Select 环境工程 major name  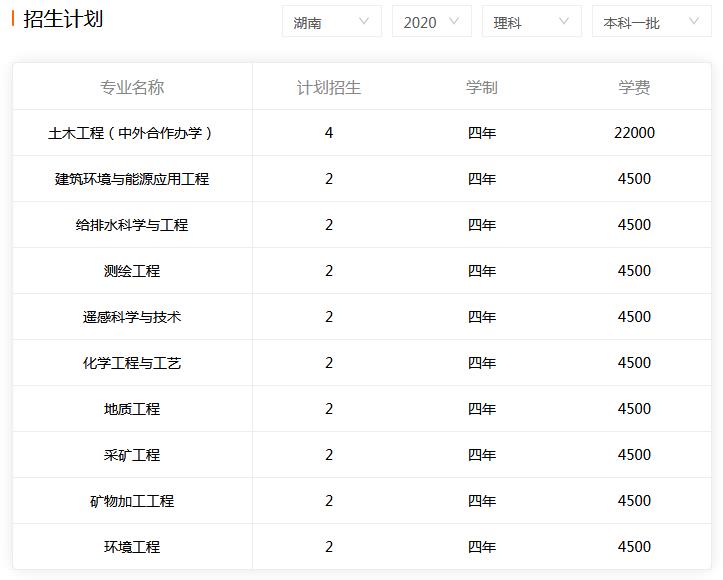point(132,547)
